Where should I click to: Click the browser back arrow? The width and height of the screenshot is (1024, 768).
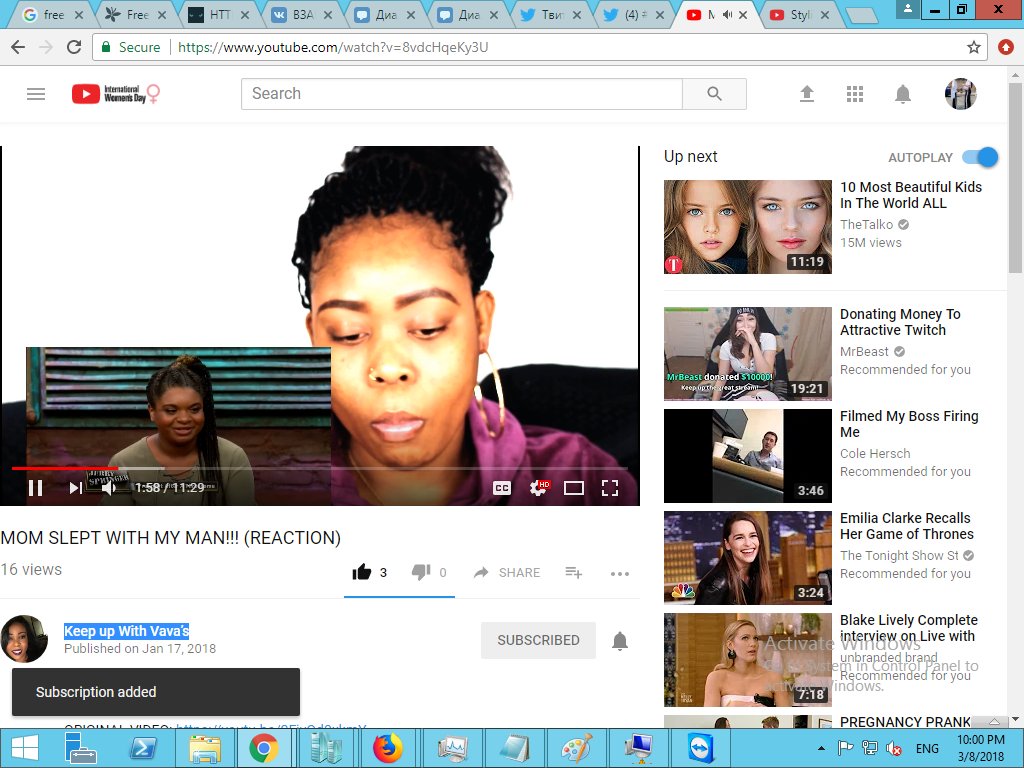(18, 47)
